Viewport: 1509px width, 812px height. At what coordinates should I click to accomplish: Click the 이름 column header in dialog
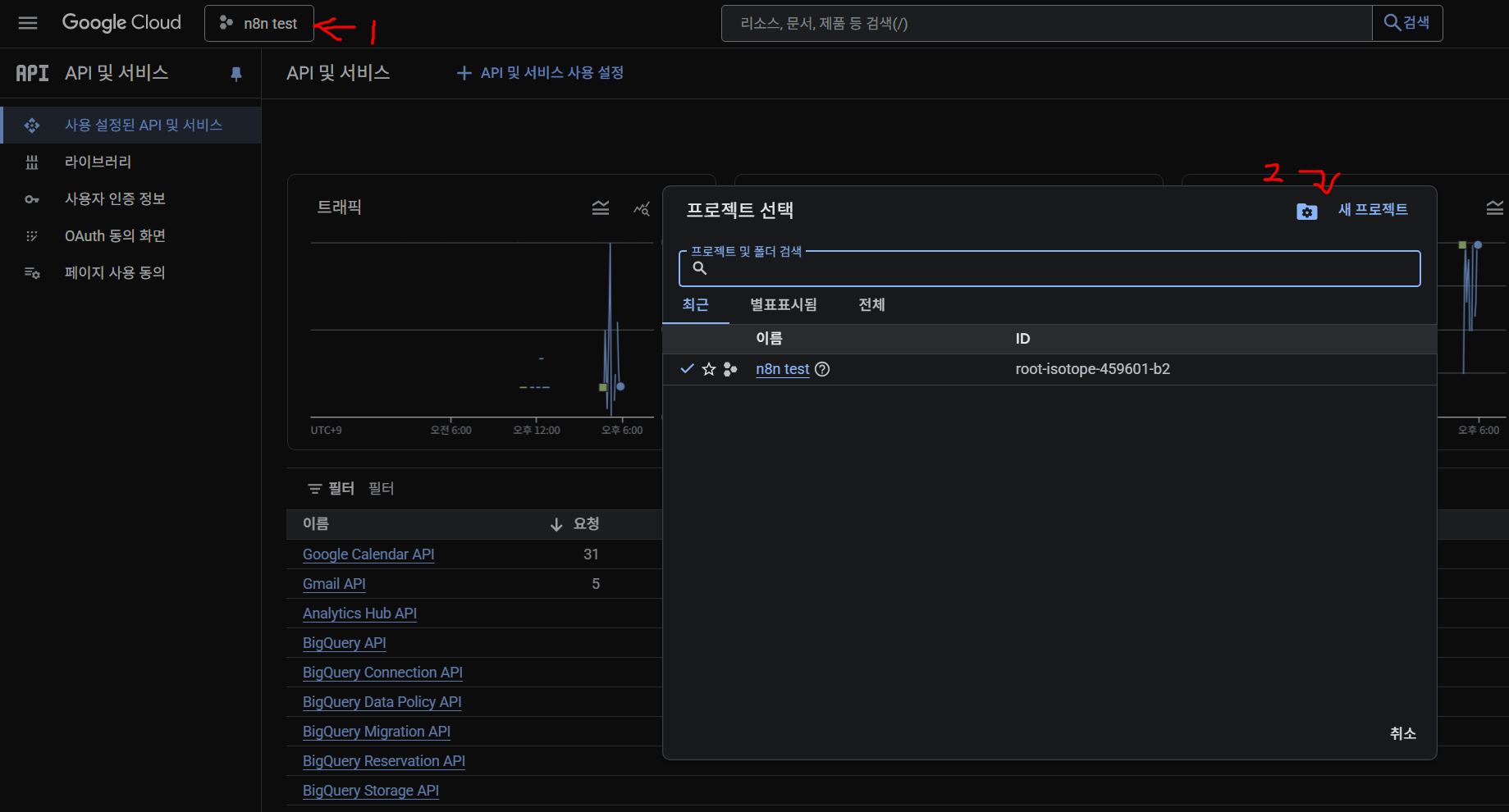pos(769,339)
